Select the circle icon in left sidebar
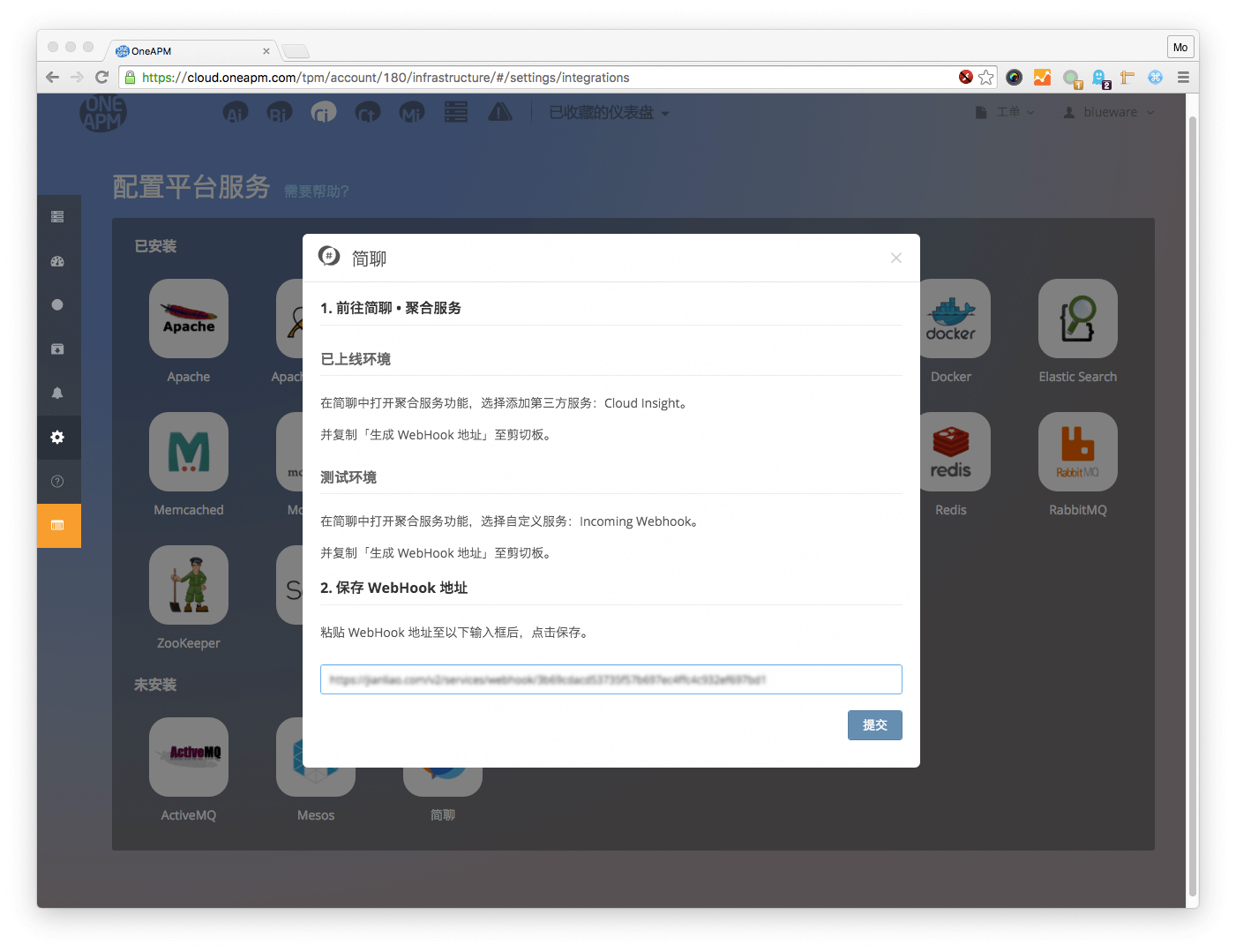The height and width of the screenshot is (952, 1236). pyautogui.click(x=57, y=305)
